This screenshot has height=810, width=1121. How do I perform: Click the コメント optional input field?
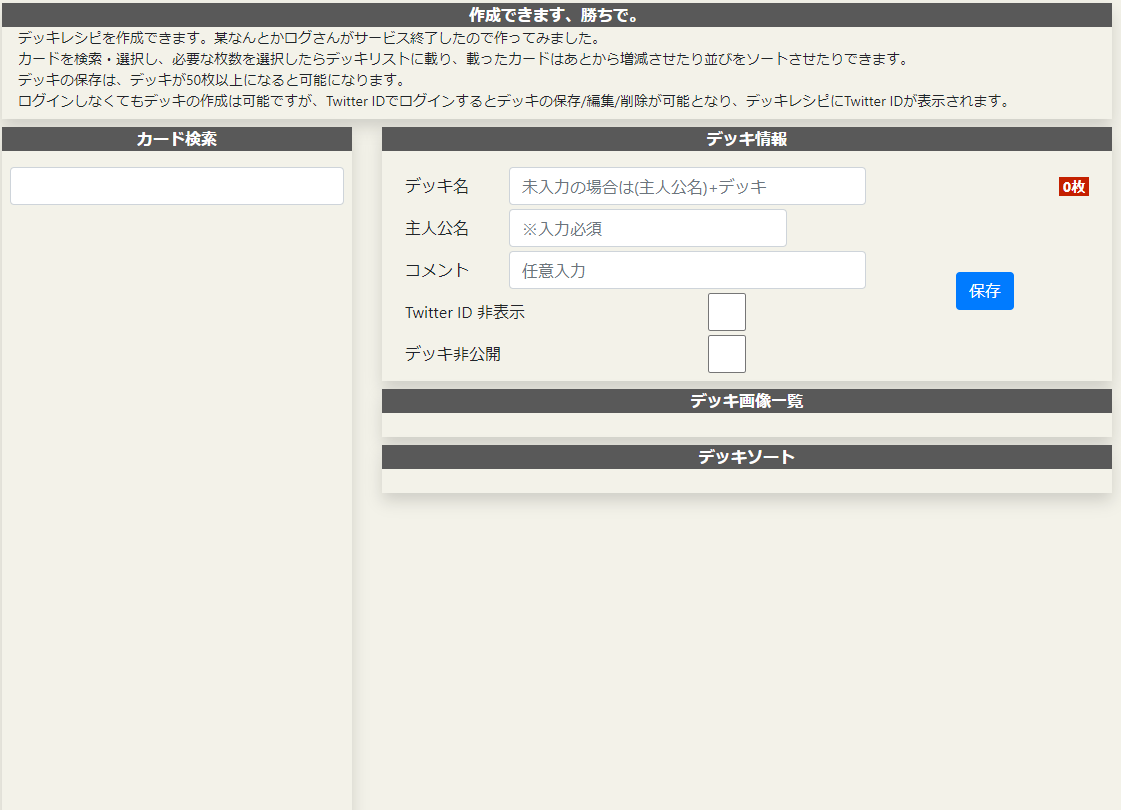(689, 270)
